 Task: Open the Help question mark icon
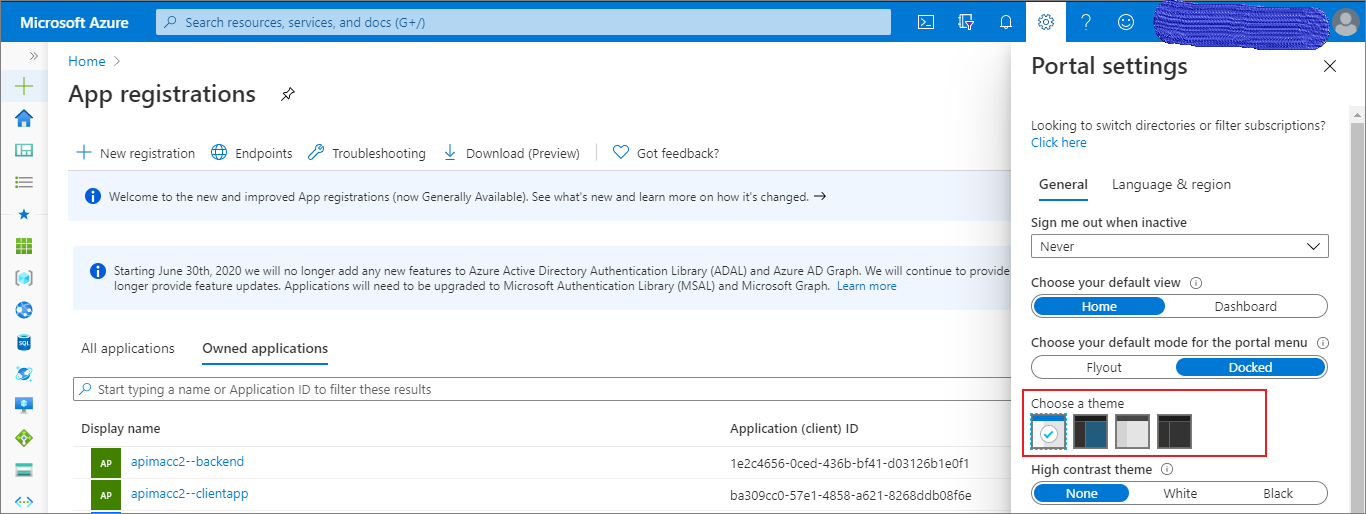pyautogui.click(x=1086, y=21)
